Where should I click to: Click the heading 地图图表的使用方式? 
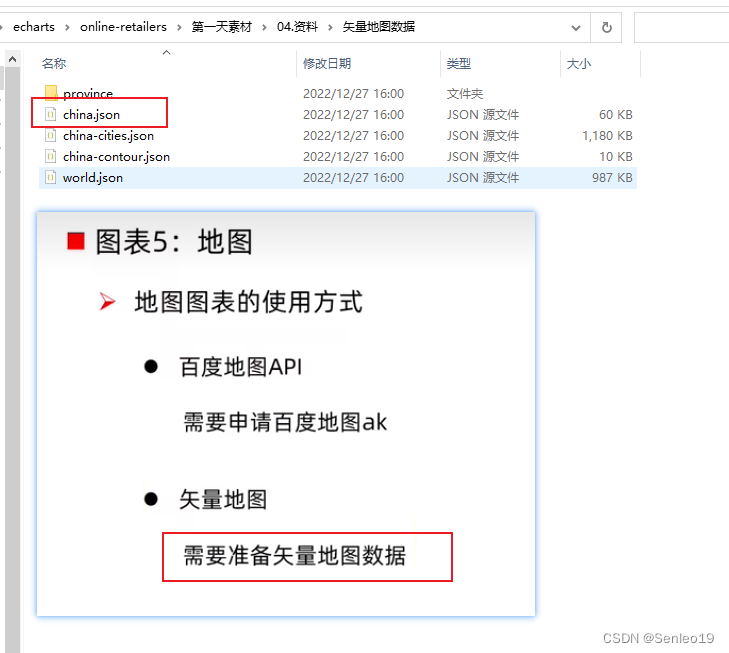[248, 302]
